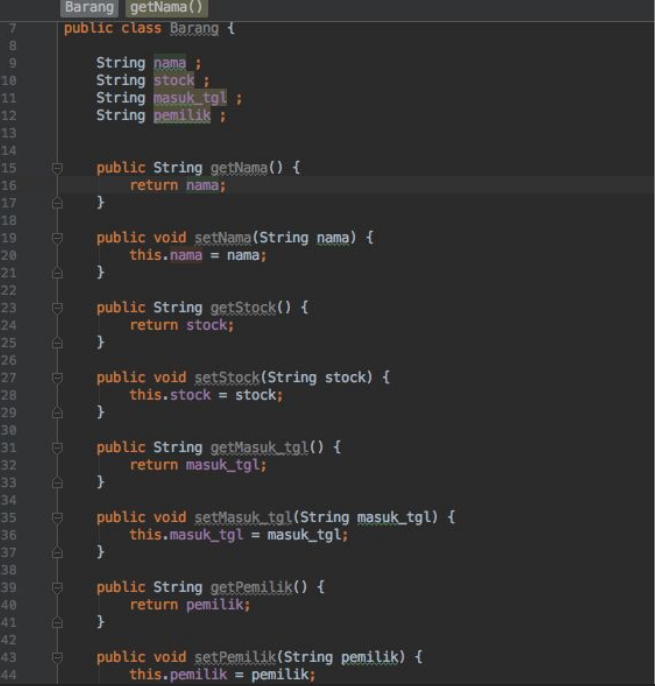Screen dimensions: 655x686
Task: Click class name Barang in the declaration
Action: point(194,28)
